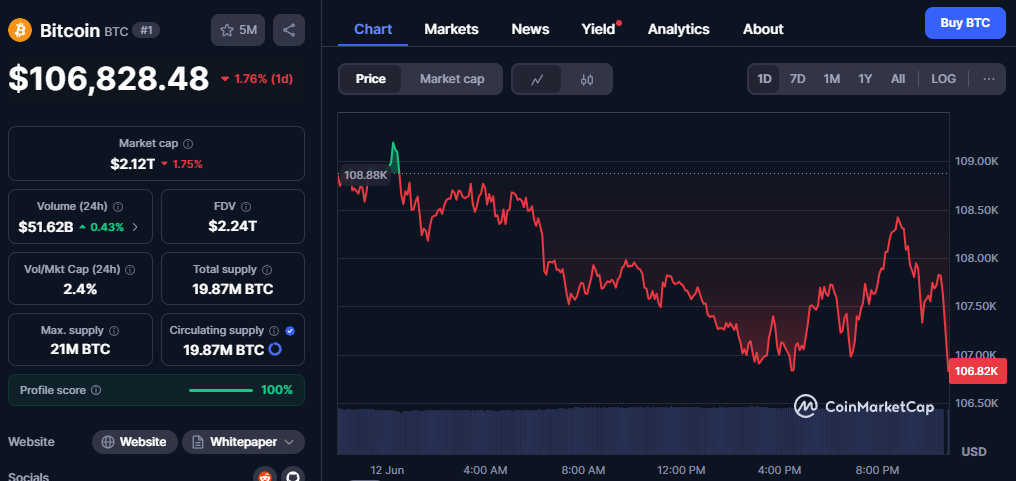Click the 21M BTC max supply value

coord(80,349)
